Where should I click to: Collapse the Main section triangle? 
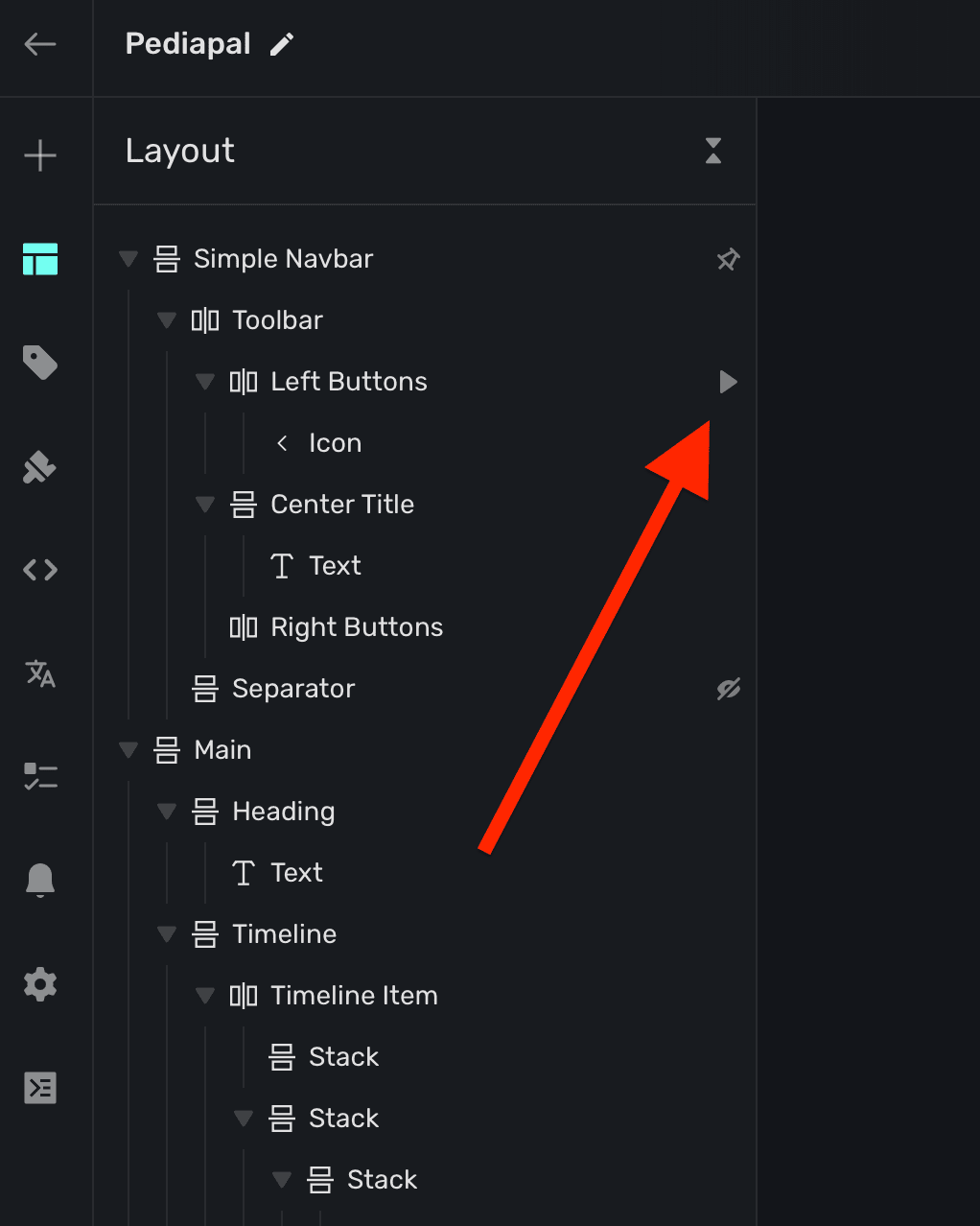pos(128,750)
